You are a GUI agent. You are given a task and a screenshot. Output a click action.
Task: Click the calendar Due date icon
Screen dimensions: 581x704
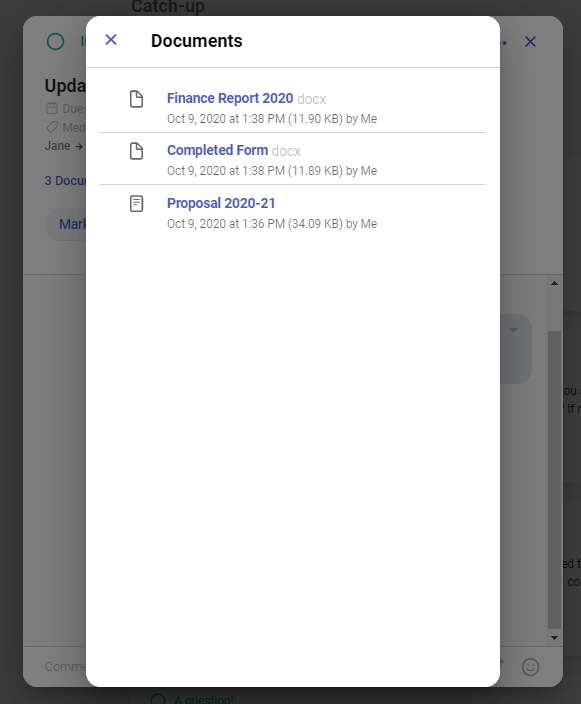click(52, 108)
